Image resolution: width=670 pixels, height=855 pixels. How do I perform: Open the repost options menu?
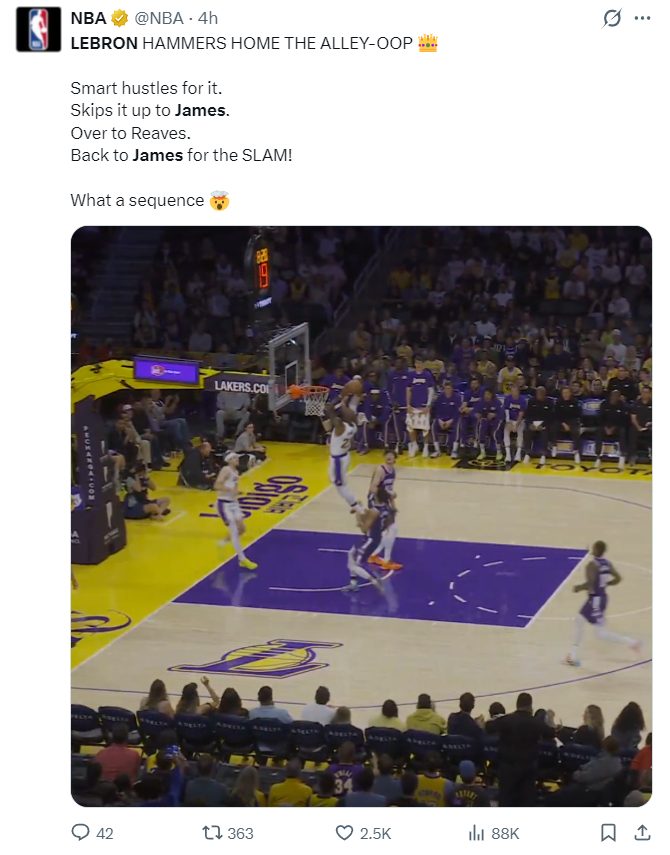212,832
